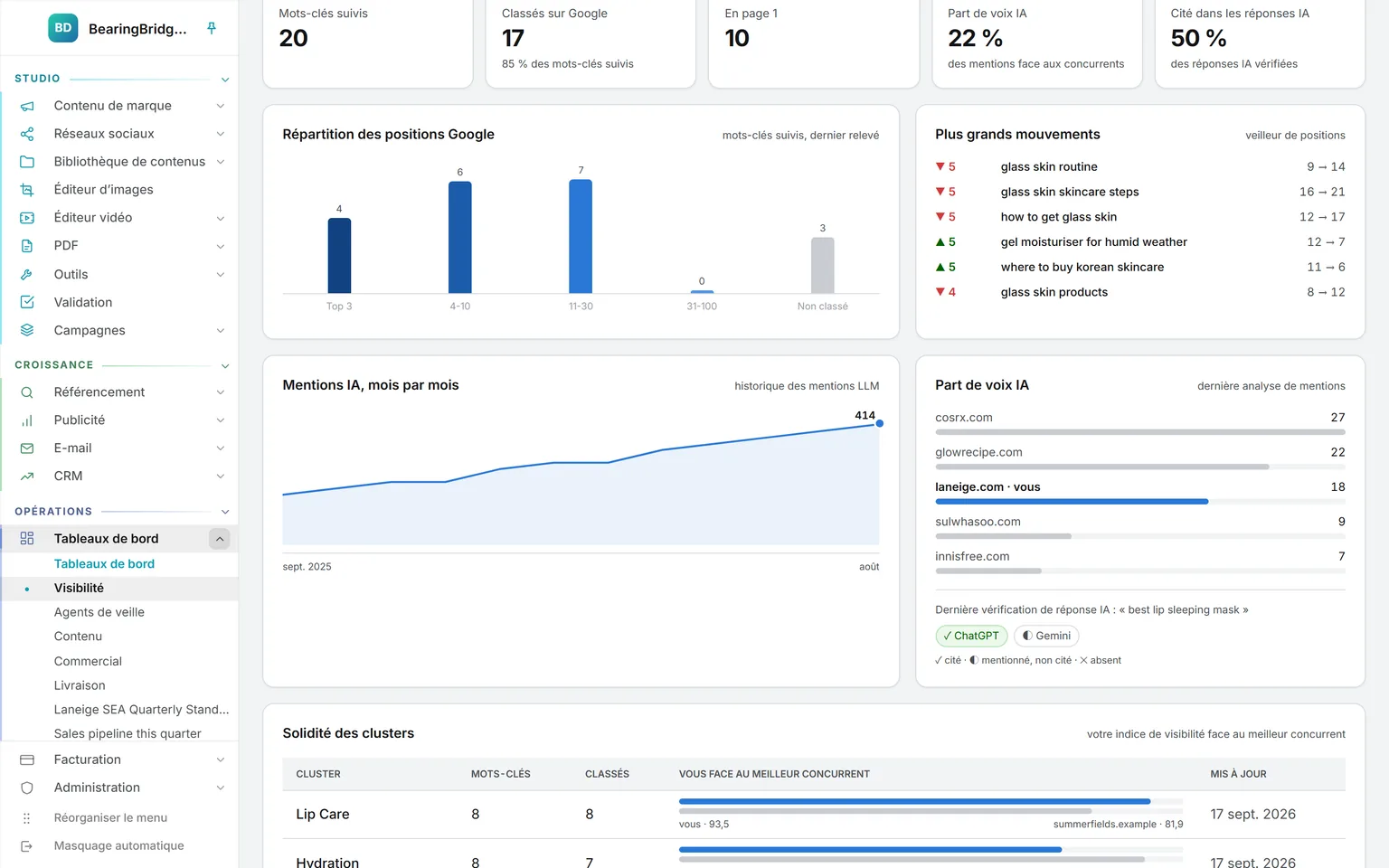
Task: Click the E-mail envelope icon
Action: (x=27, y=448)
